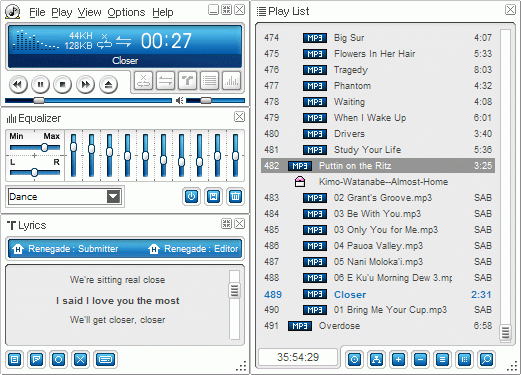Image resolution: width=521 pixels, height=375 pixels.
Task: Click the lyrics comment-flag icon
Action: coord(36,359)
